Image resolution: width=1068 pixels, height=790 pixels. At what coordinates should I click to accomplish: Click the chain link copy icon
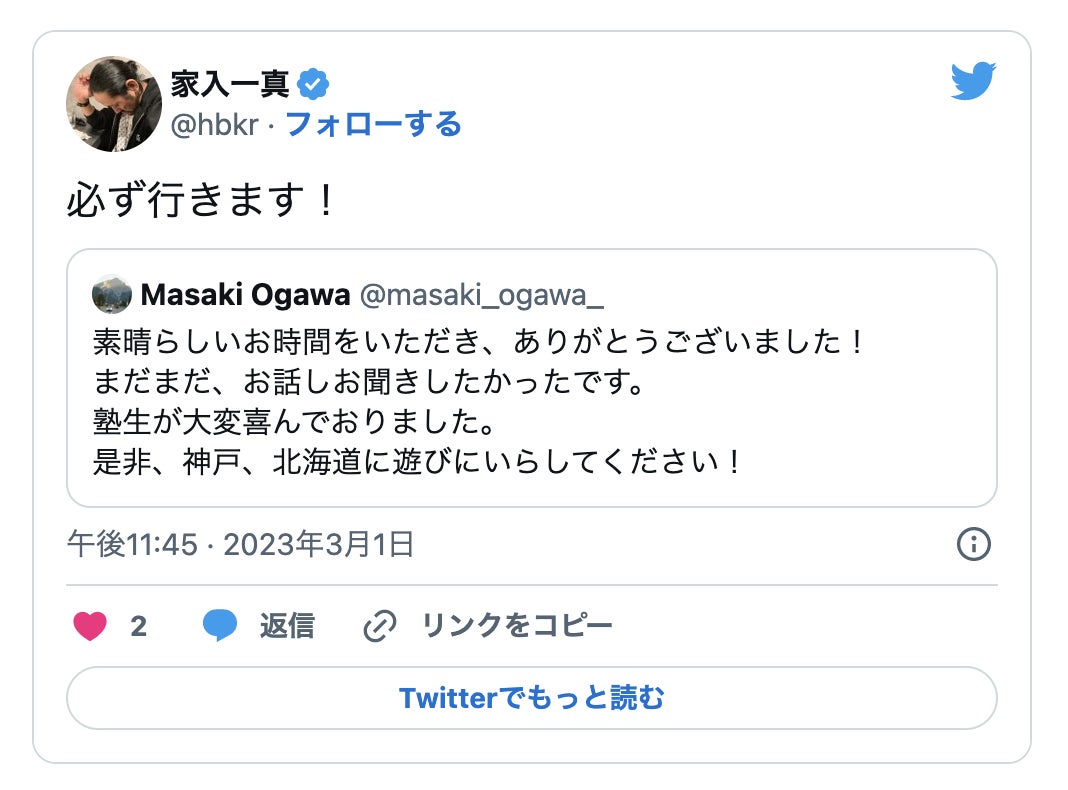[380, 627]
